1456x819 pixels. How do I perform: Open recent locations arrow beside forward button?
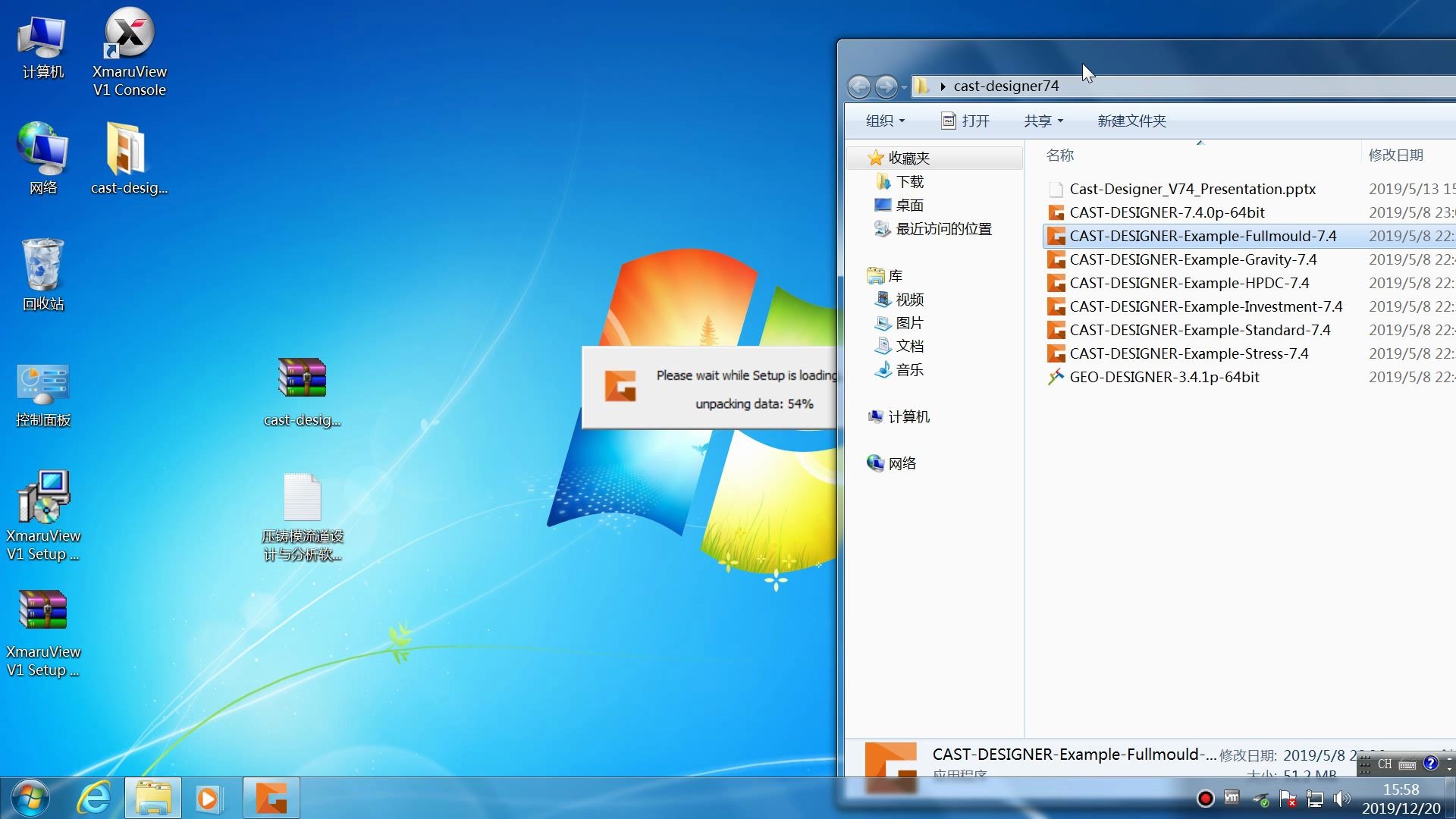pyautogui.click(x=904, y=87)
